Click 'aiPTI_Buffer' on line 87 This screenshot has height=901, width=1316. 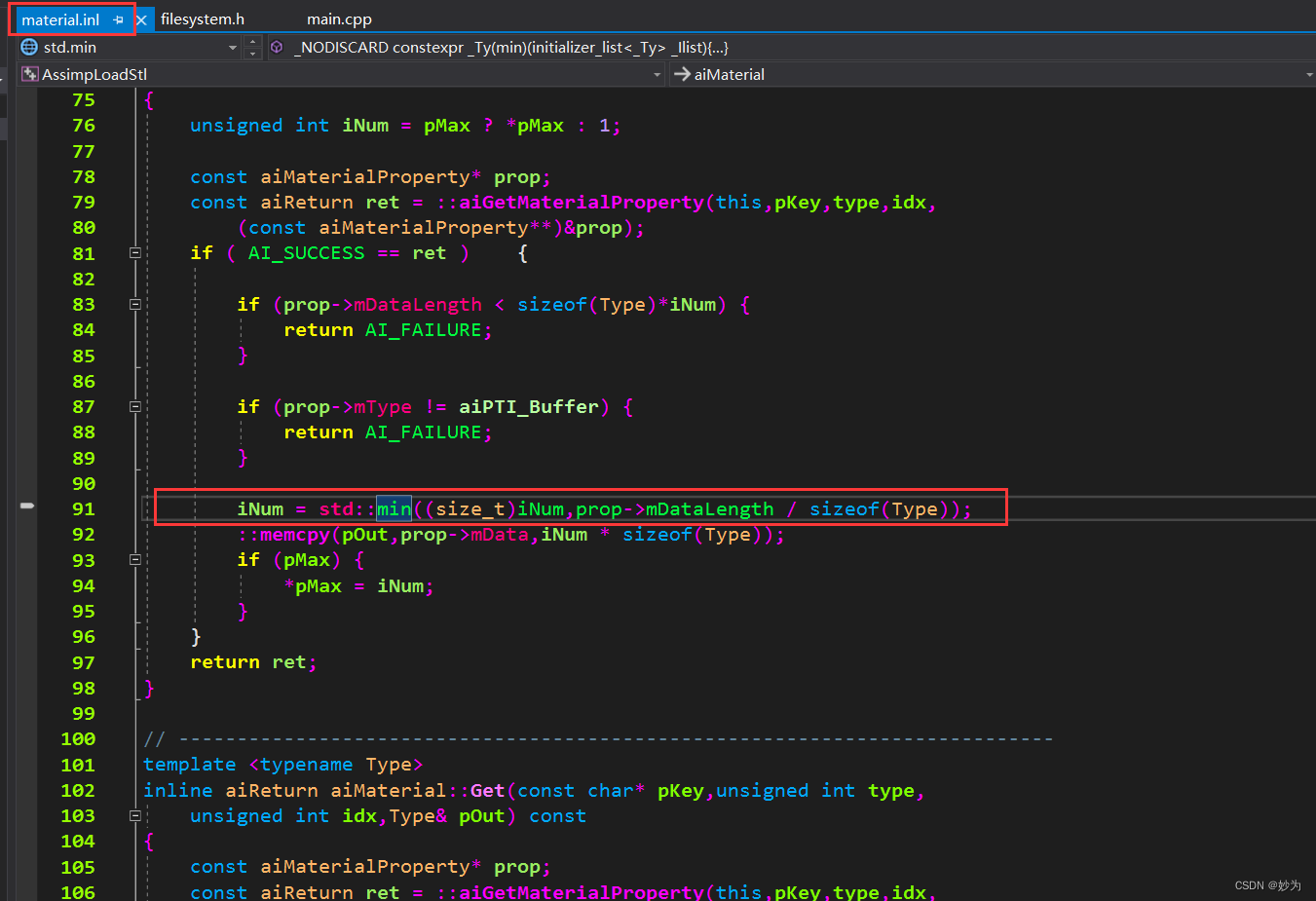[x=529, y=406]
